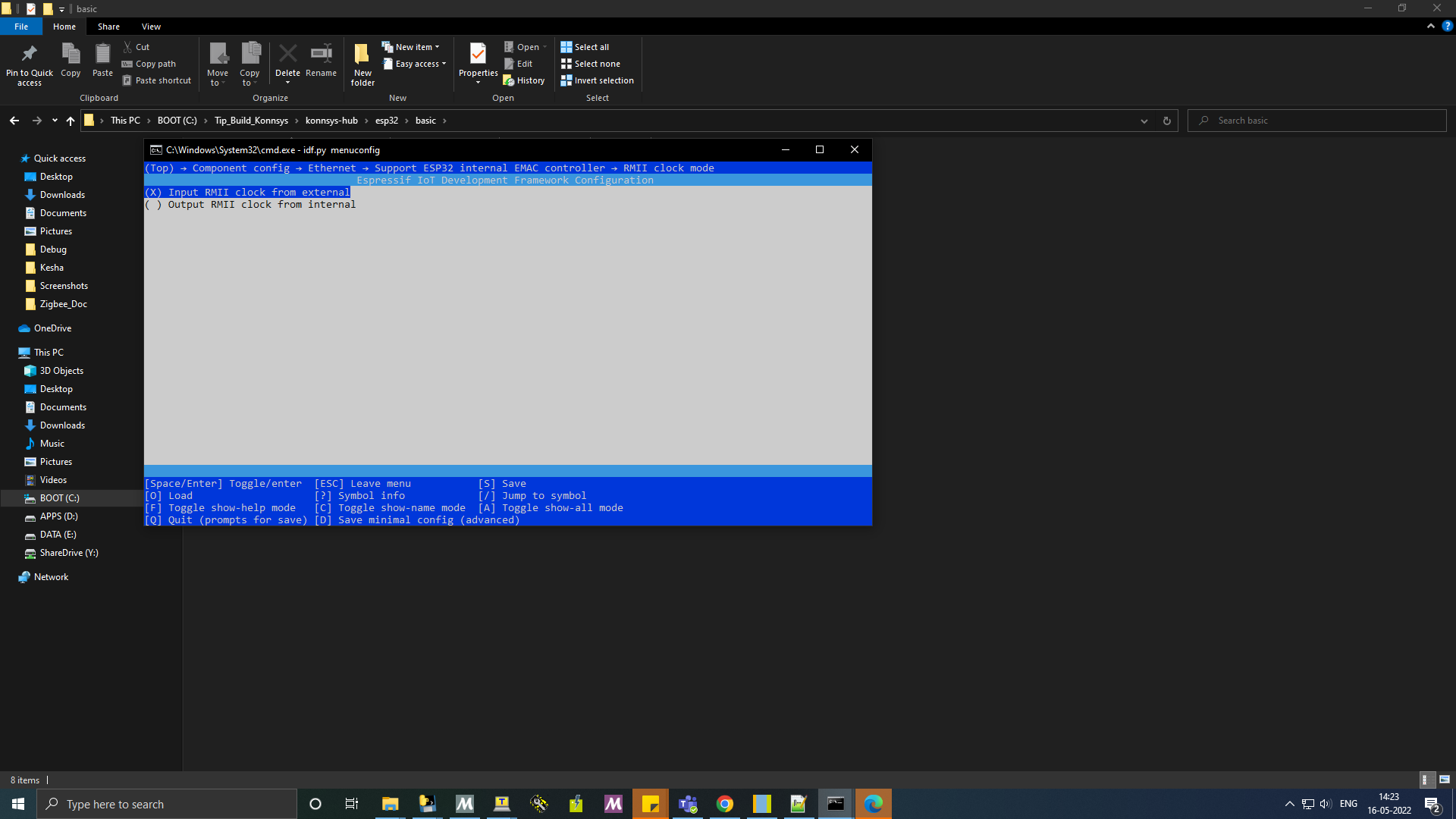Go up one folder level arrow
This screenshot has height=819, width=1456.
pyautogui.click(x=71, y=121)
